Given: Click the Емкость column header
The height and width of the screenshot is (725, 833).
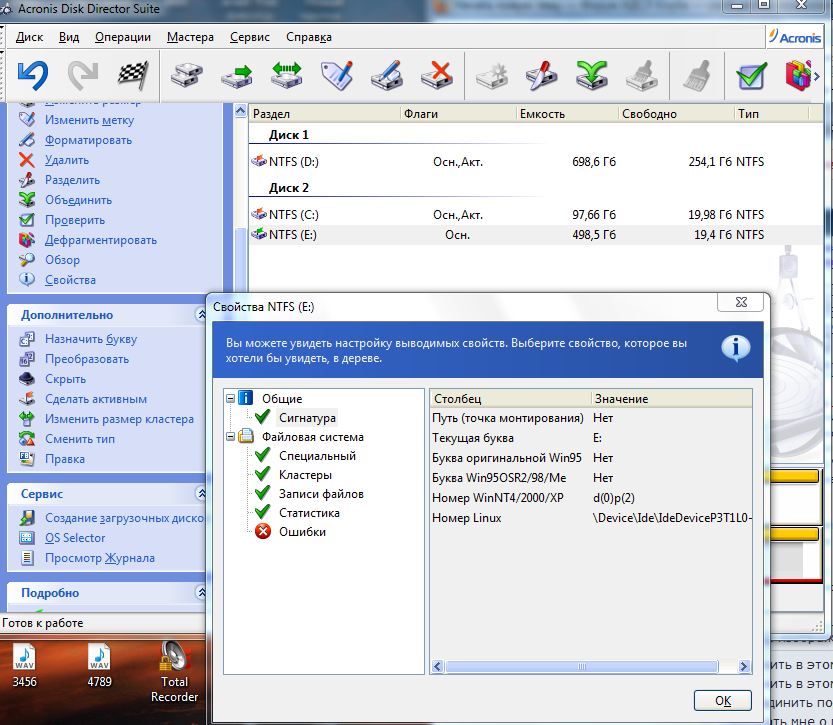Looking at the screenshot, I should tap(567, 114).
